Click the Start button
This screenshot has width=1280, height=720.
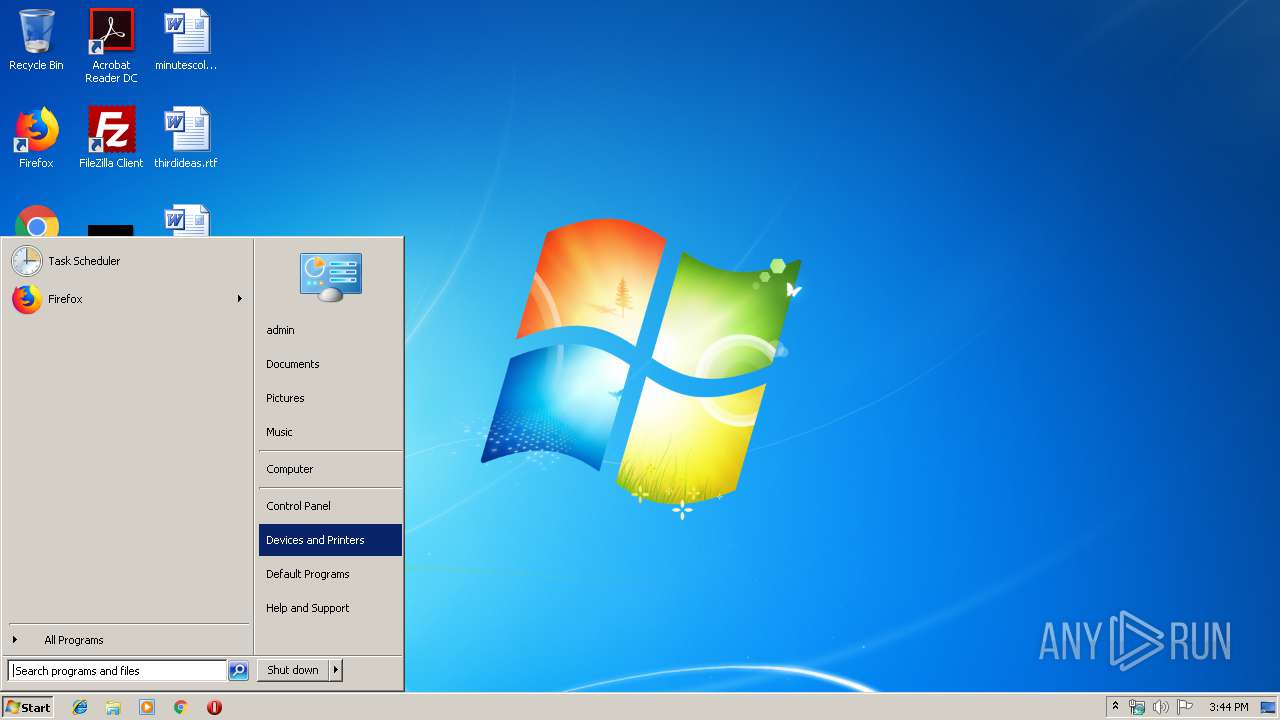[28, 707]
